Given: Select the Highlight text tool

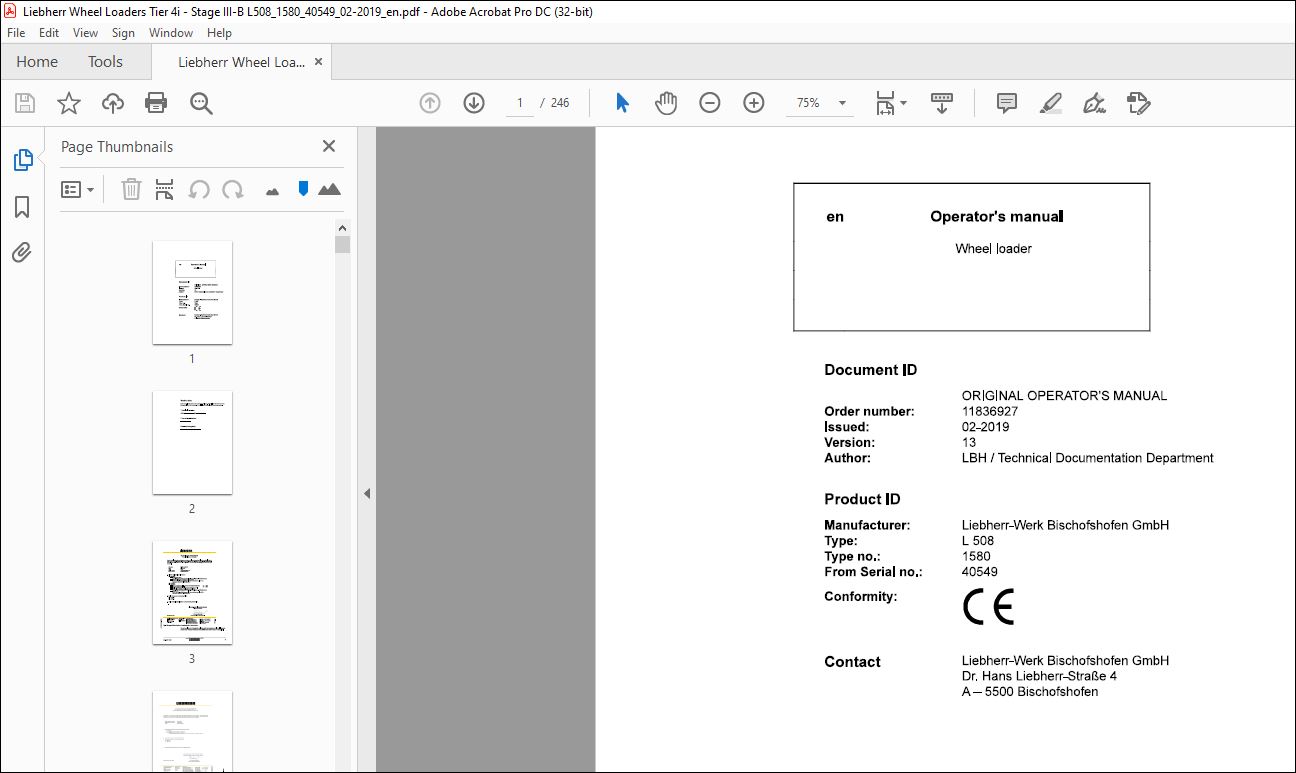Looking at the screenshot, I should pos(1050,103).
